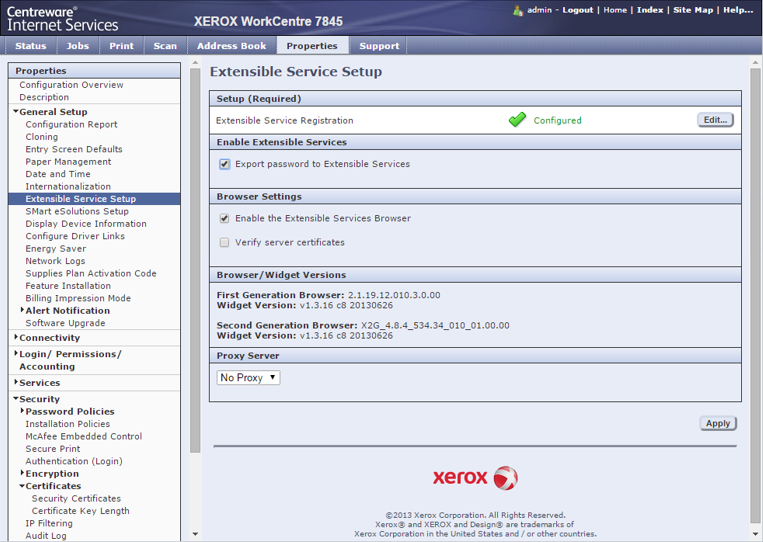Open the Site Map link
Screen dimensions: 763x542
click(x=693, y=10)
